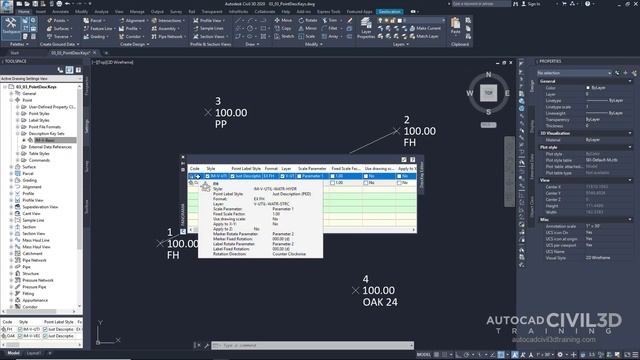640x360 pixels.
Task: Open the No selection dropdown in Properties
Action: pyautogui.click(x=574, y=73)
